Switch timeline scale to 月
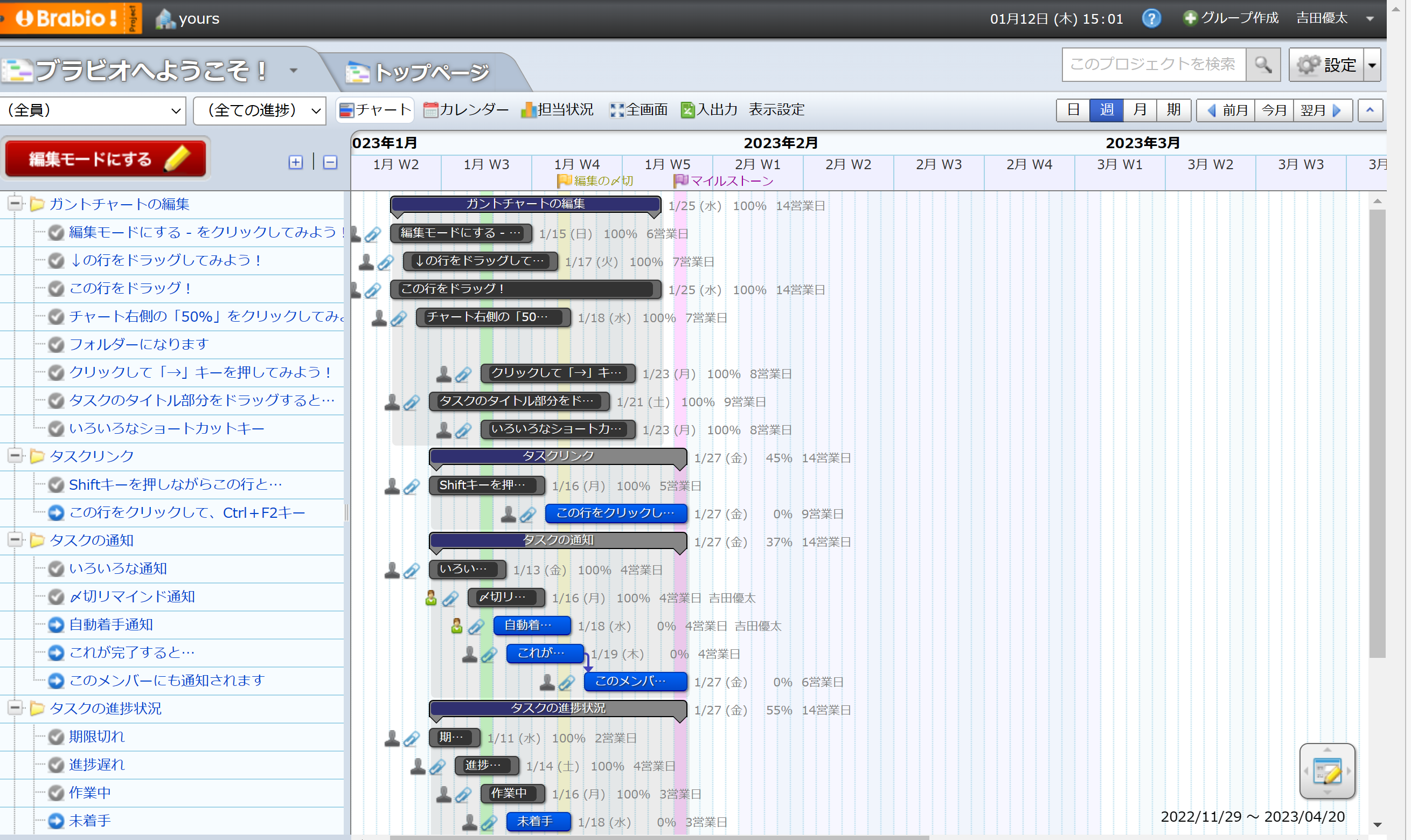Viewport: 1411px width, 840px height. click(x=1140, y=110)
